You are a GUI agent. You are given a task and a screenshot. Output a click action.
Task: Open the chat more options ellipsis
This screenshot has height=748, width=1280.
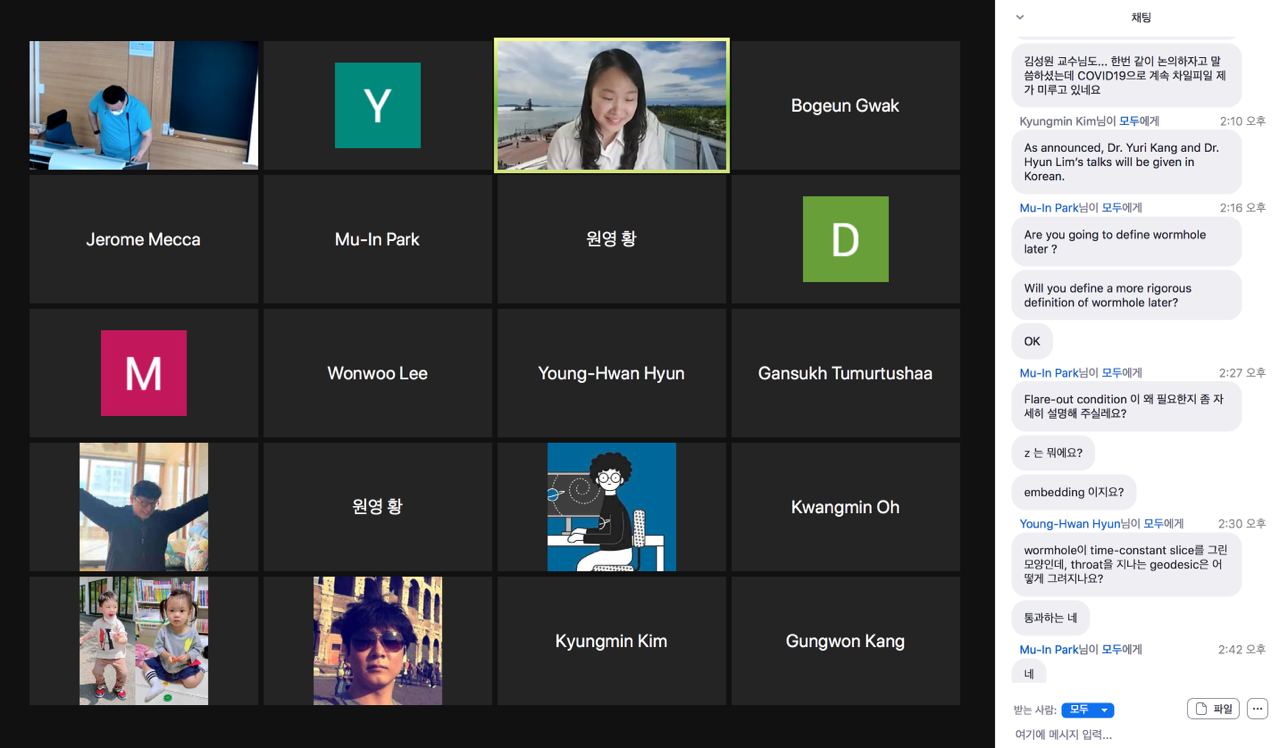[x=1257, y=709]
